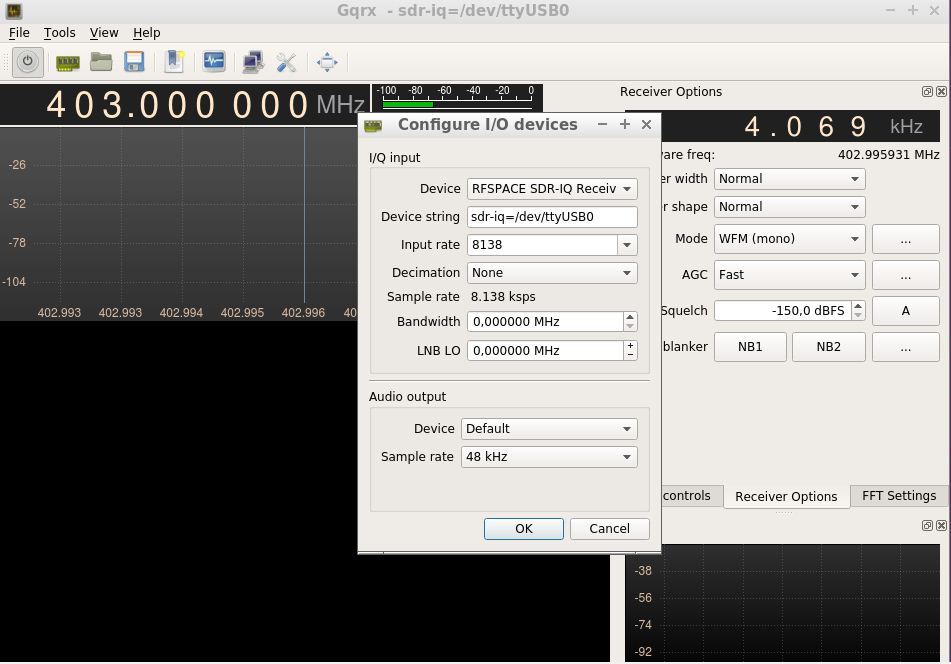Click the Input rate field showing 8138
The height and width of the screenshot is (664, 951).
point(543,245)
